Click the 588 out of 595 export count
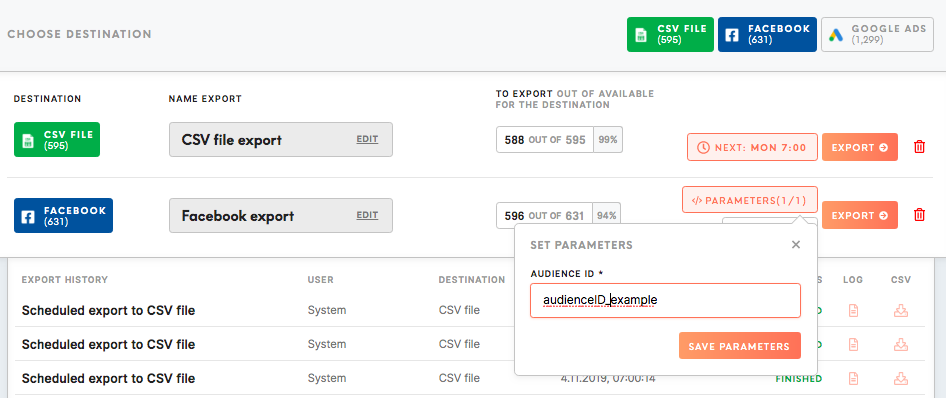The height and width of the screenshot is (398, 946). click(x=545, y=140)
